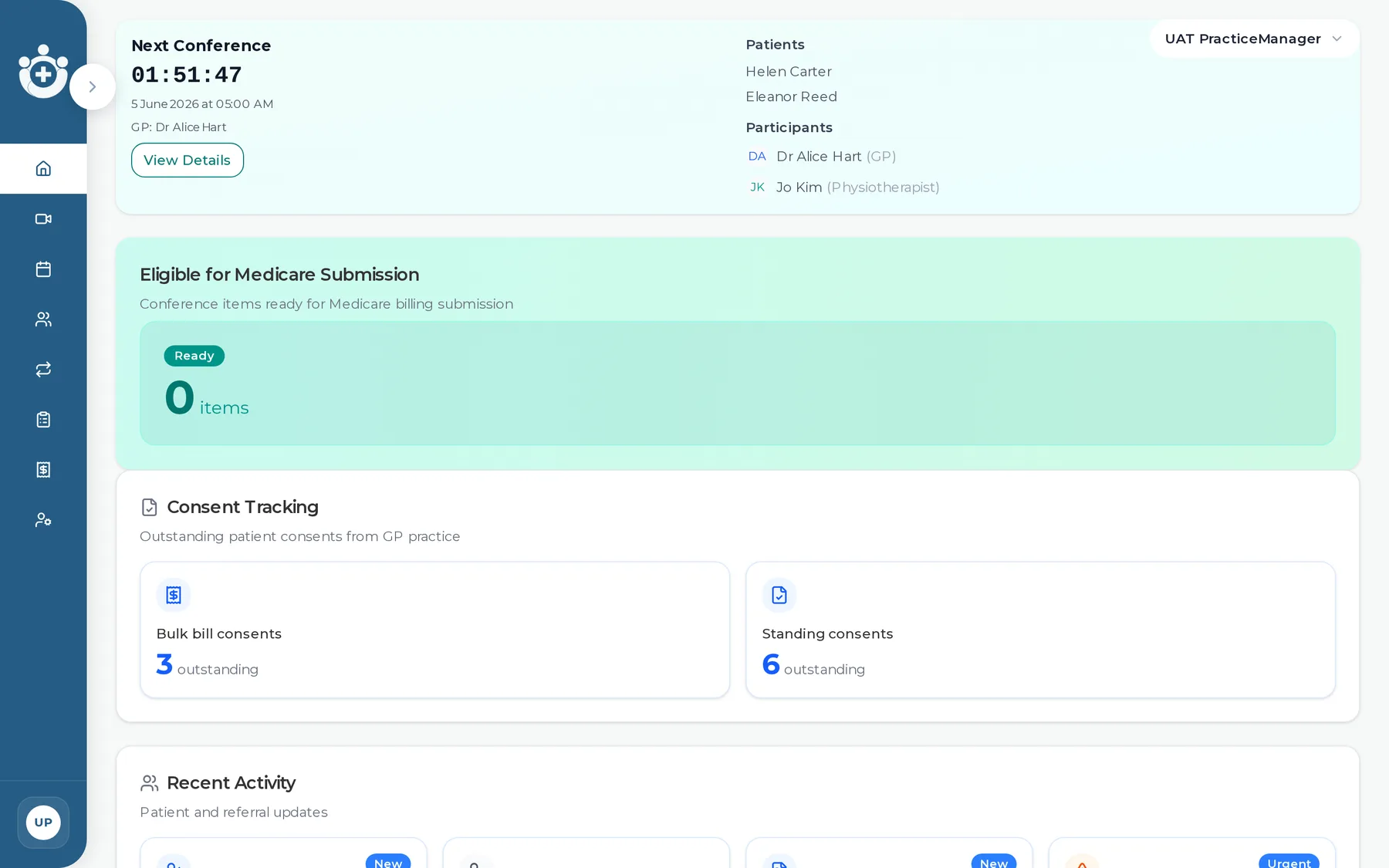Screen dimensions: 1389x868
Task: Select patient Eleanor Reed
Action: pyautogui.click(x=792, y=96)
